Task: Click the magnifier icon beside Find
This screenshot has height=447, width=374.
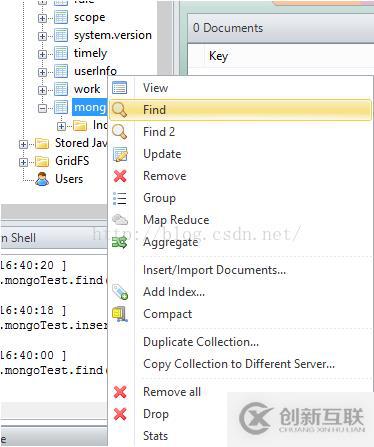Action: click(x=119, y=110)
